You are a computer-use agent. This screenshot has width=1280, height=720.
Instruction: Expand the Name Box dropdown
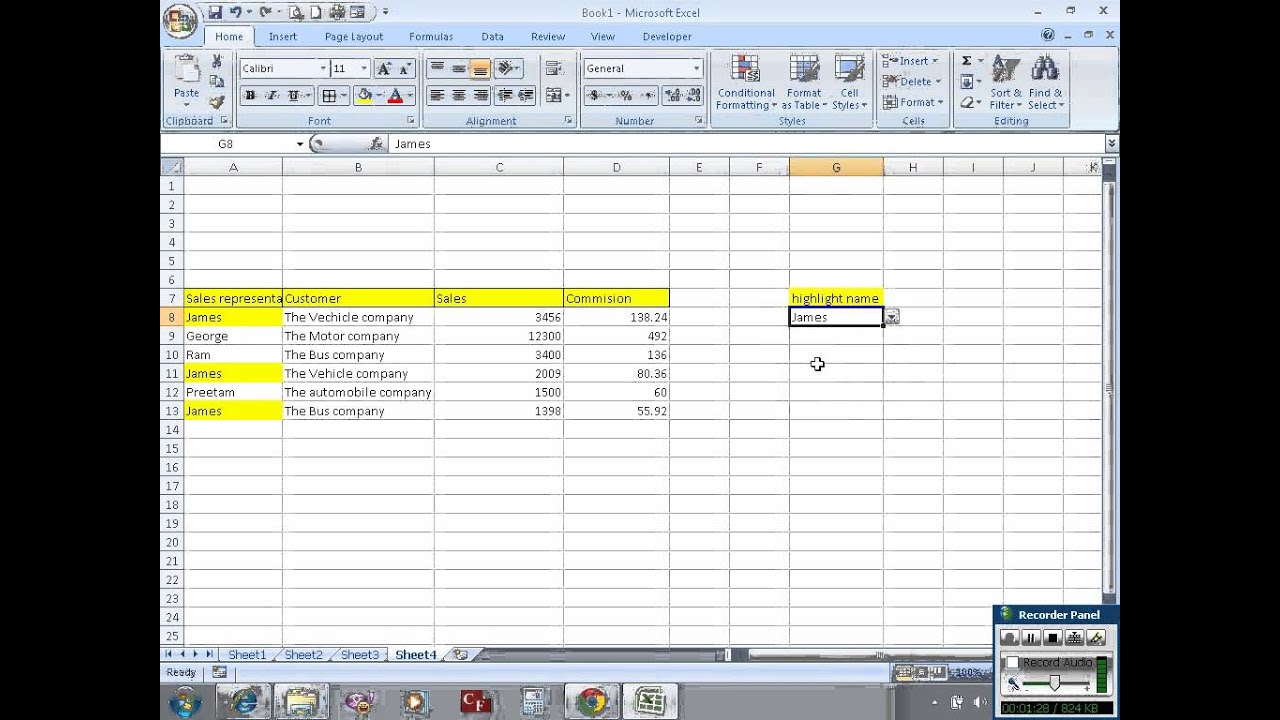coord(299,144)
